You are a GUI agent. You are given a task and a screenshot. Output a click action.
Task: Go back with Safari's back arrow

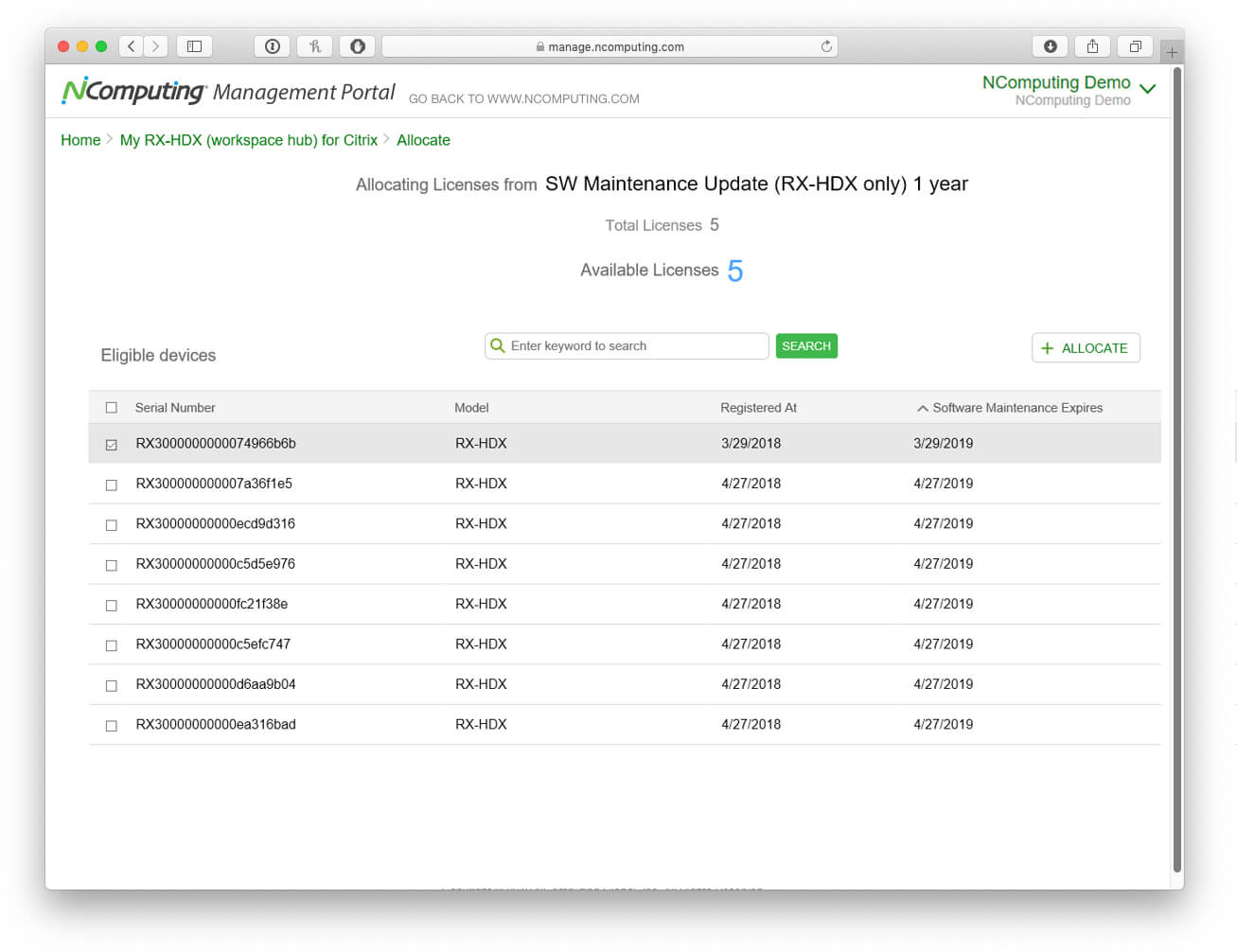coord(132,46)
